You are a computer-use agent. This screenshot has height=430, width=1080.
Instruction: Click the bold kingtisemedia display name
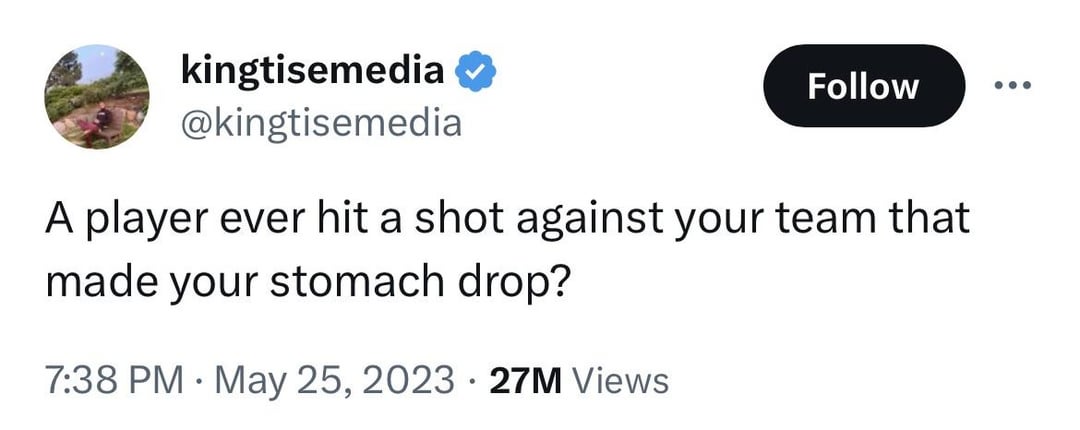pos(313,71)
